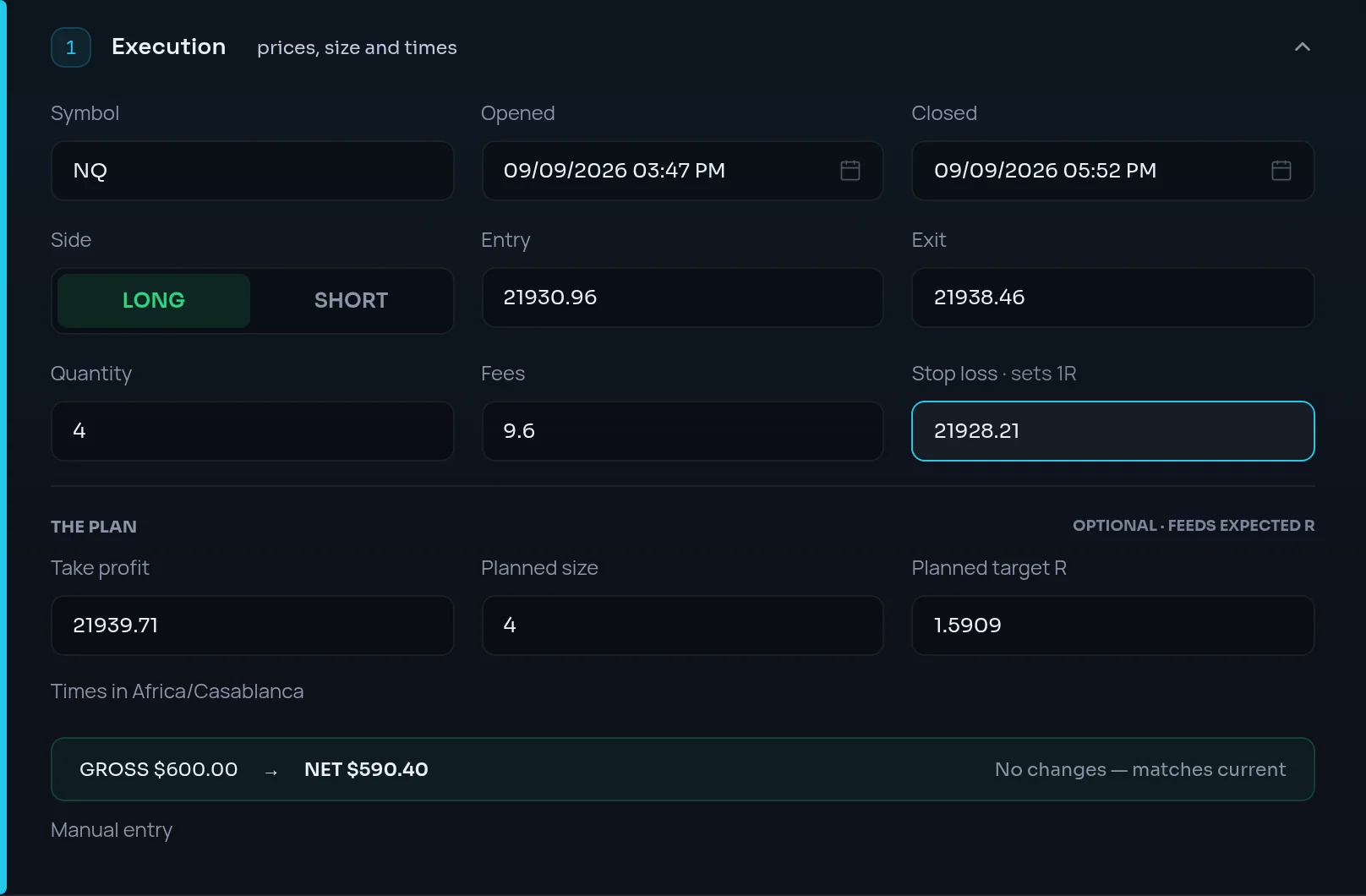
Task: Click the 'Exit' label
Action: tap(929, 240)
